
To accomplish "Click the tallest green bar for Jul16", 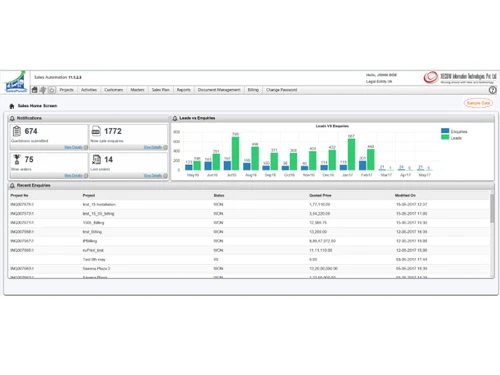I will click(236, 154).
